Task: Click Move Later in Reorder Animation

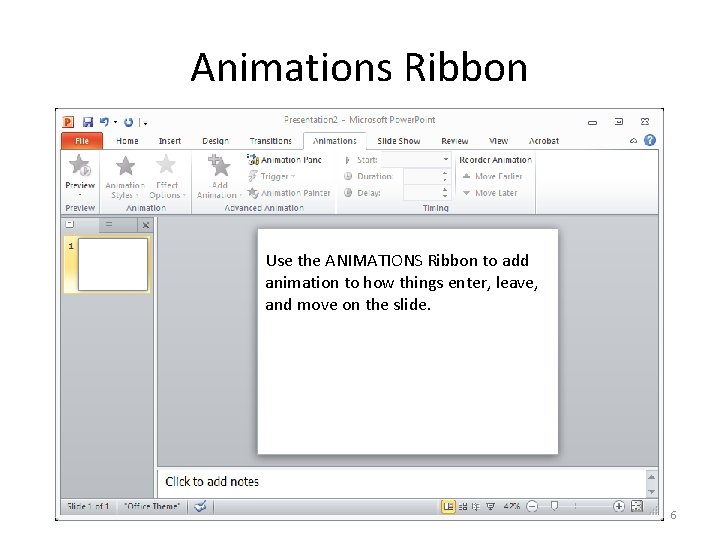Action: (490, 193)
